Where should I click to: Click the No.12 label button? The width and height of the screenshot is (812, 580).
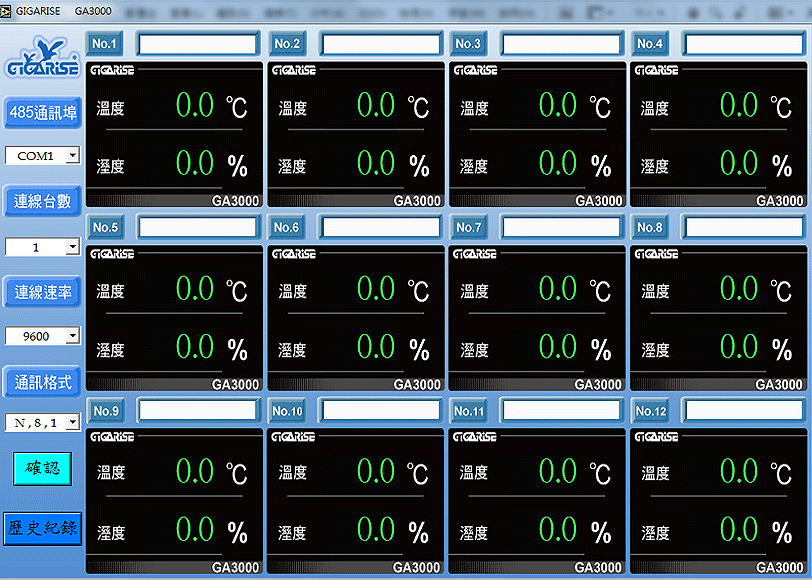[x=650, y=411]
